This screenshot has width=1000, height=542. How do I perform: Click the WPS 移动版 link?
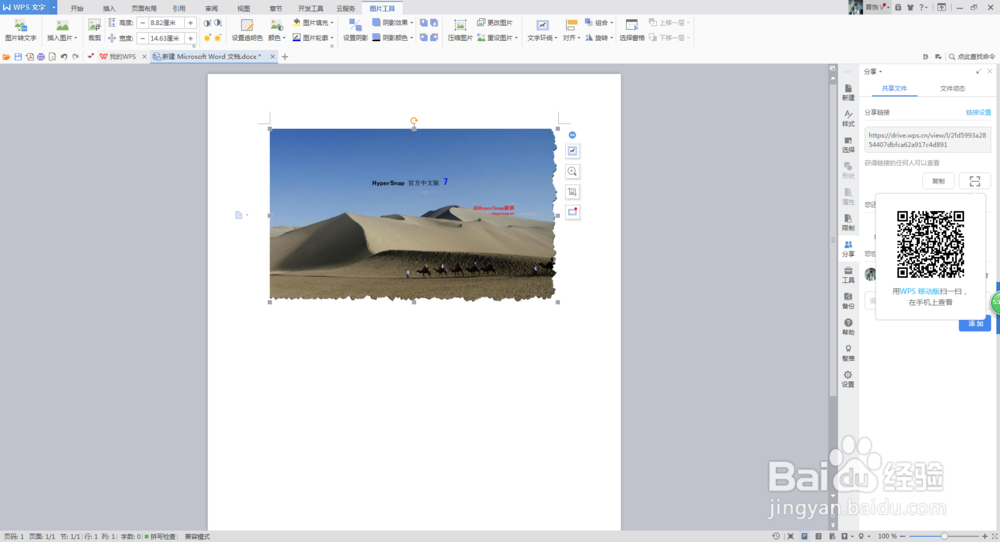920,291
